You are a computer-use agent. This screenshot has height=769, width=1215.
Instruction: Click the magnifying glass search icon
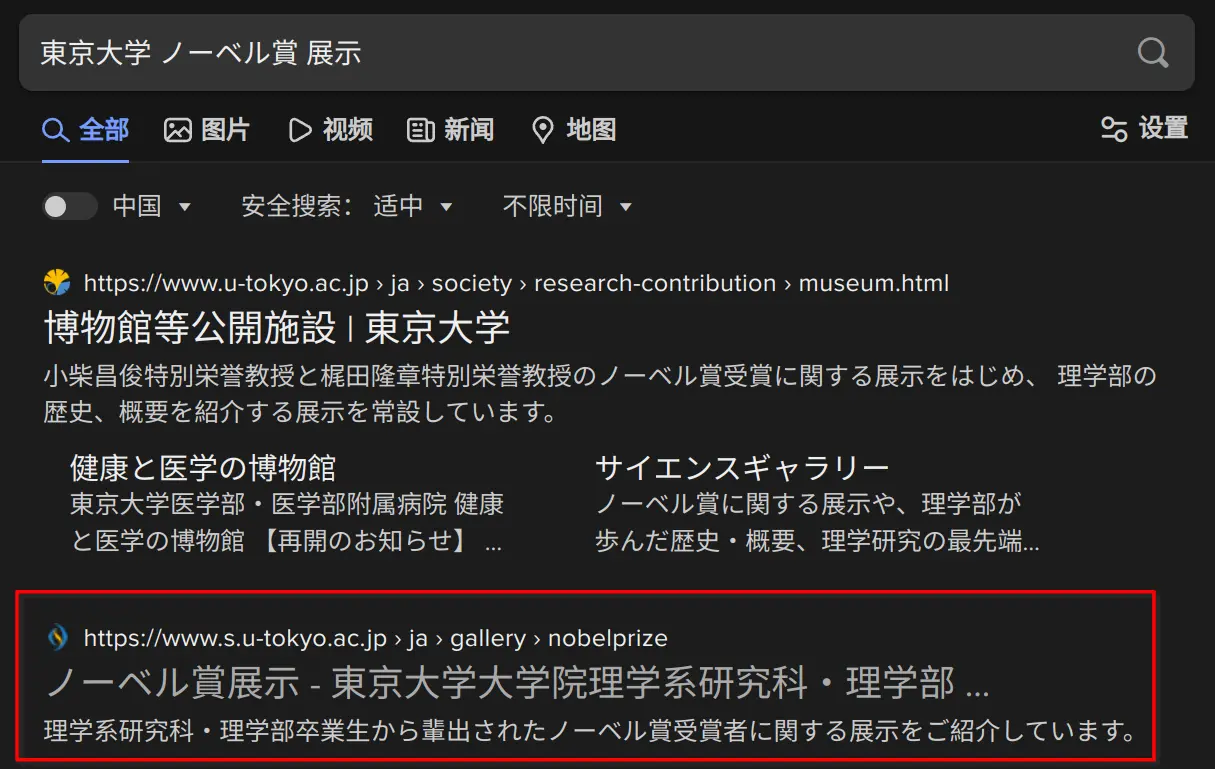coord(1153,53)
